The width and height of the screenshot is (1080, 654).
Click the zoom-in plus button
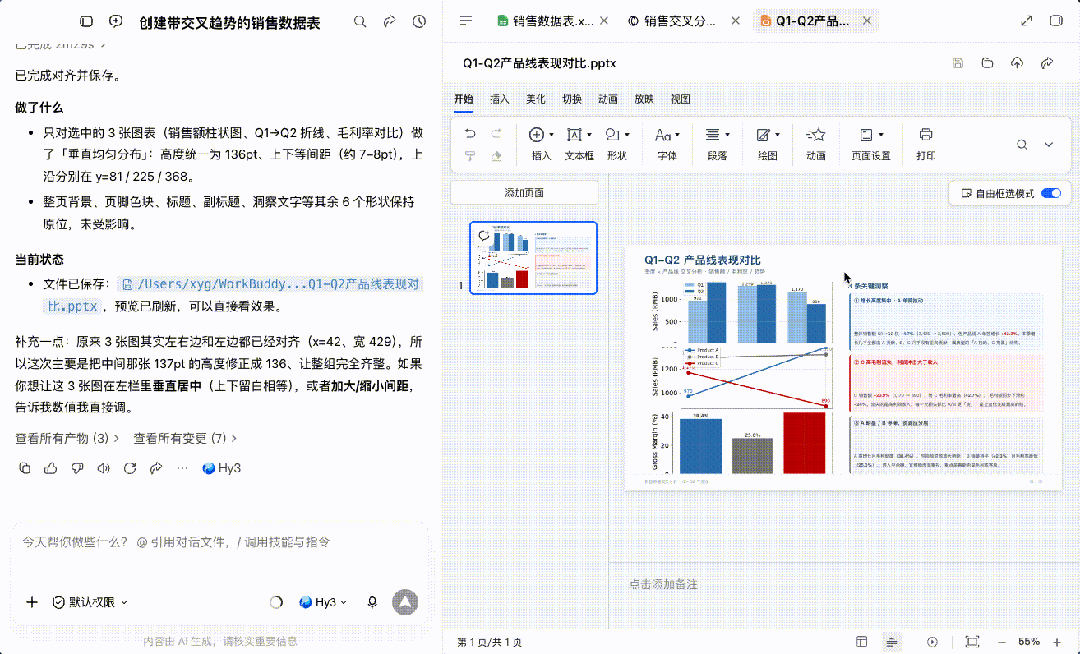1057,642
